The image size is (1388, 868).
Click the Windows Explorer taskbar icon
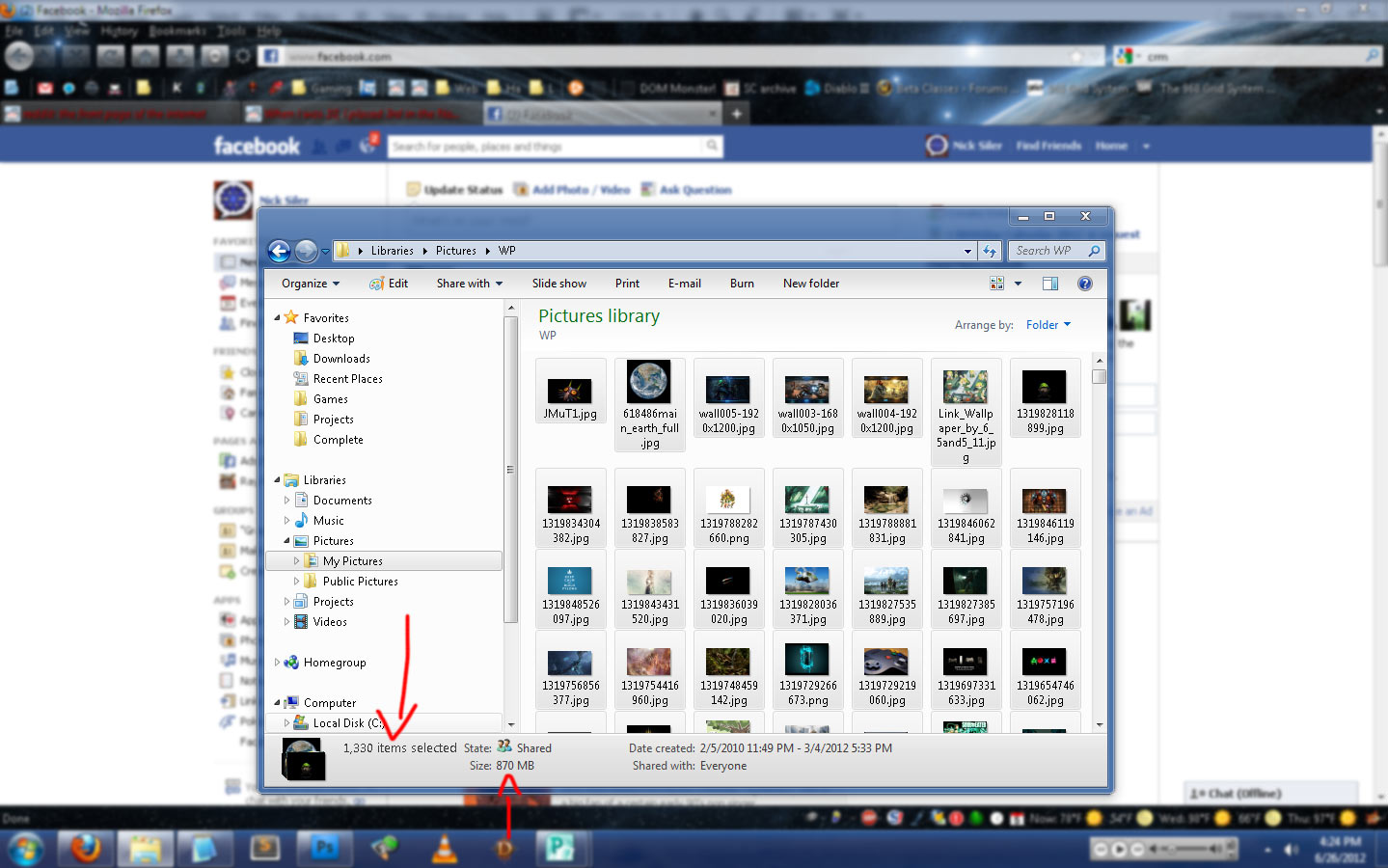[146, 850]
